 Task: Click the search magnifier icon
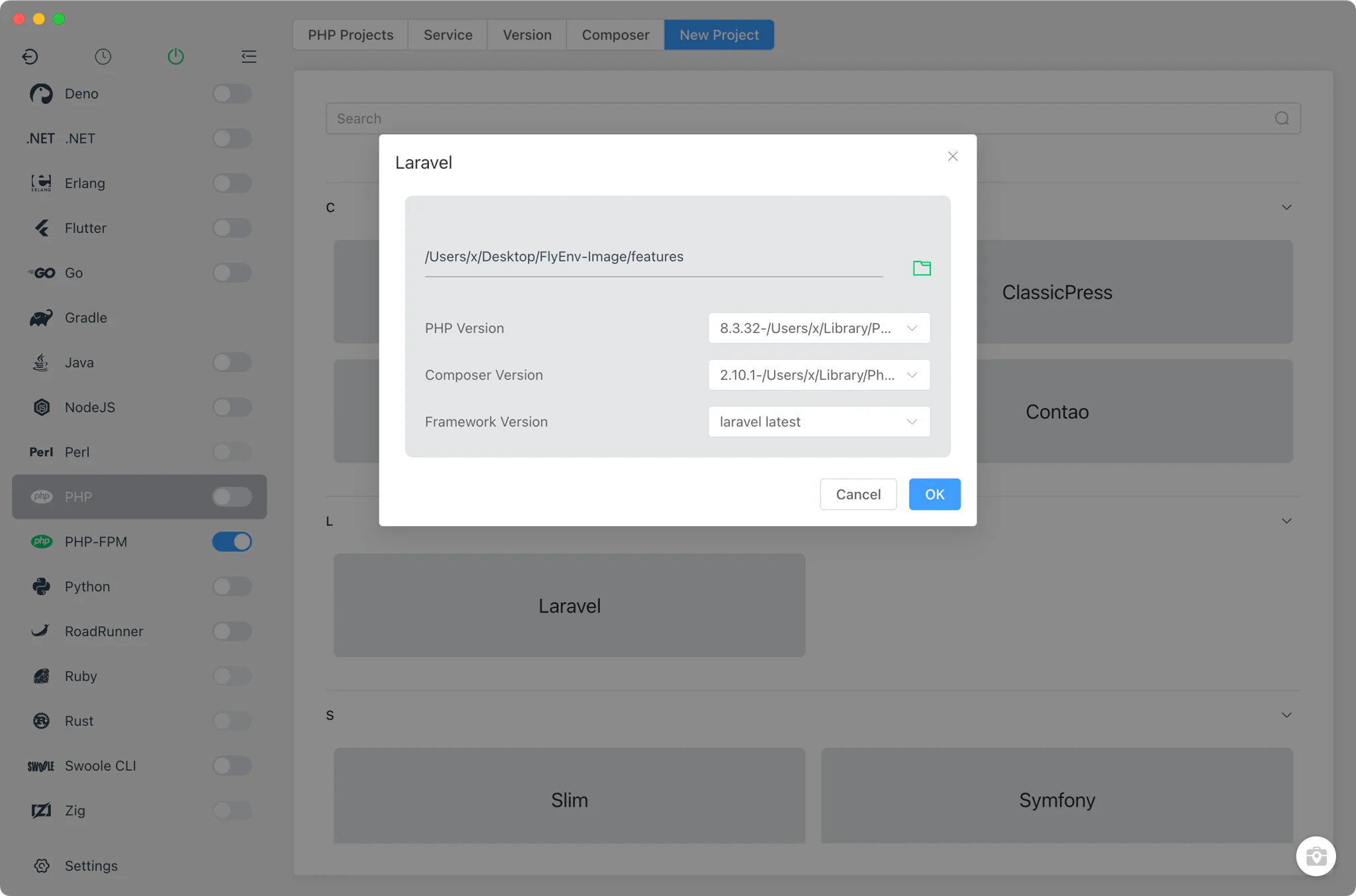(x=1282, y=118)
